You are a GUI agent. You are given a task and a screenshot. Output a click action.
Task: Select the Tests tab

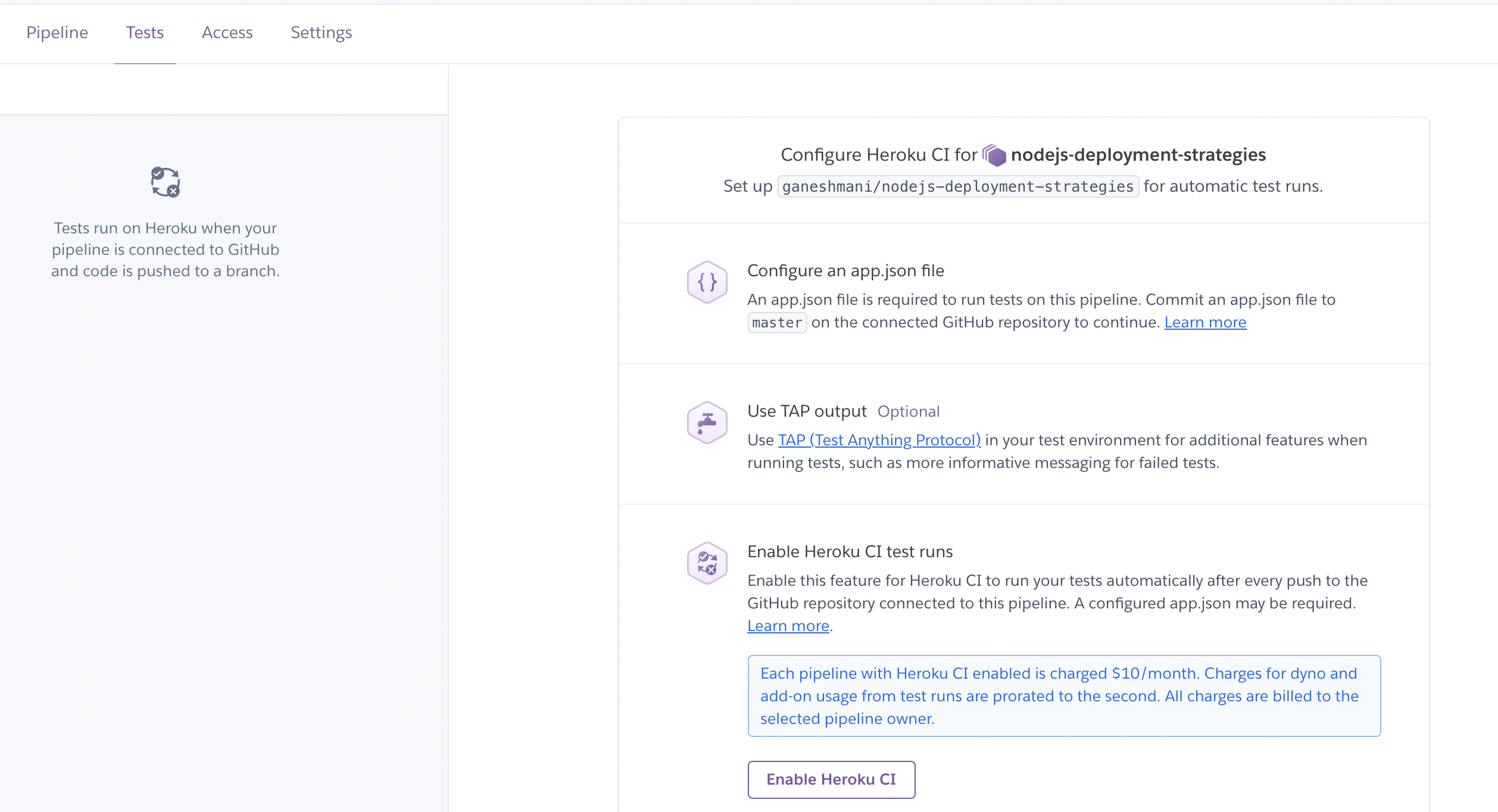pyautogui.click(x=145, y=33)
